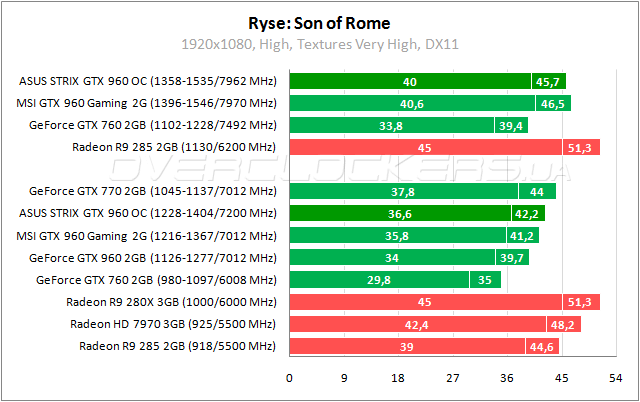Click the x-axis tick label 27

(453, 378)
